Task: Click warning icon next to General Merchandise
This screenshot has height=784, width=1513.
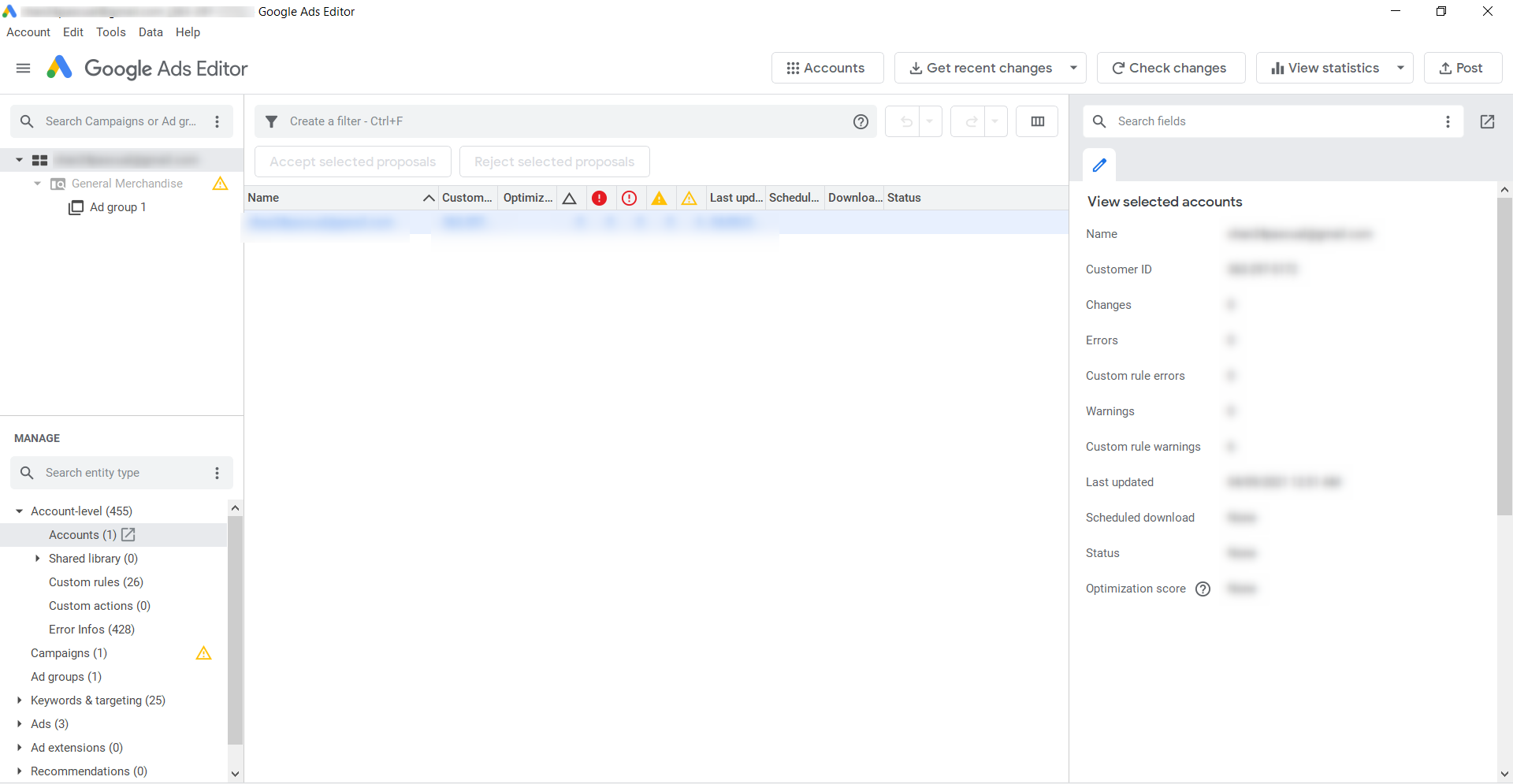Action: (x=221, y=184)
